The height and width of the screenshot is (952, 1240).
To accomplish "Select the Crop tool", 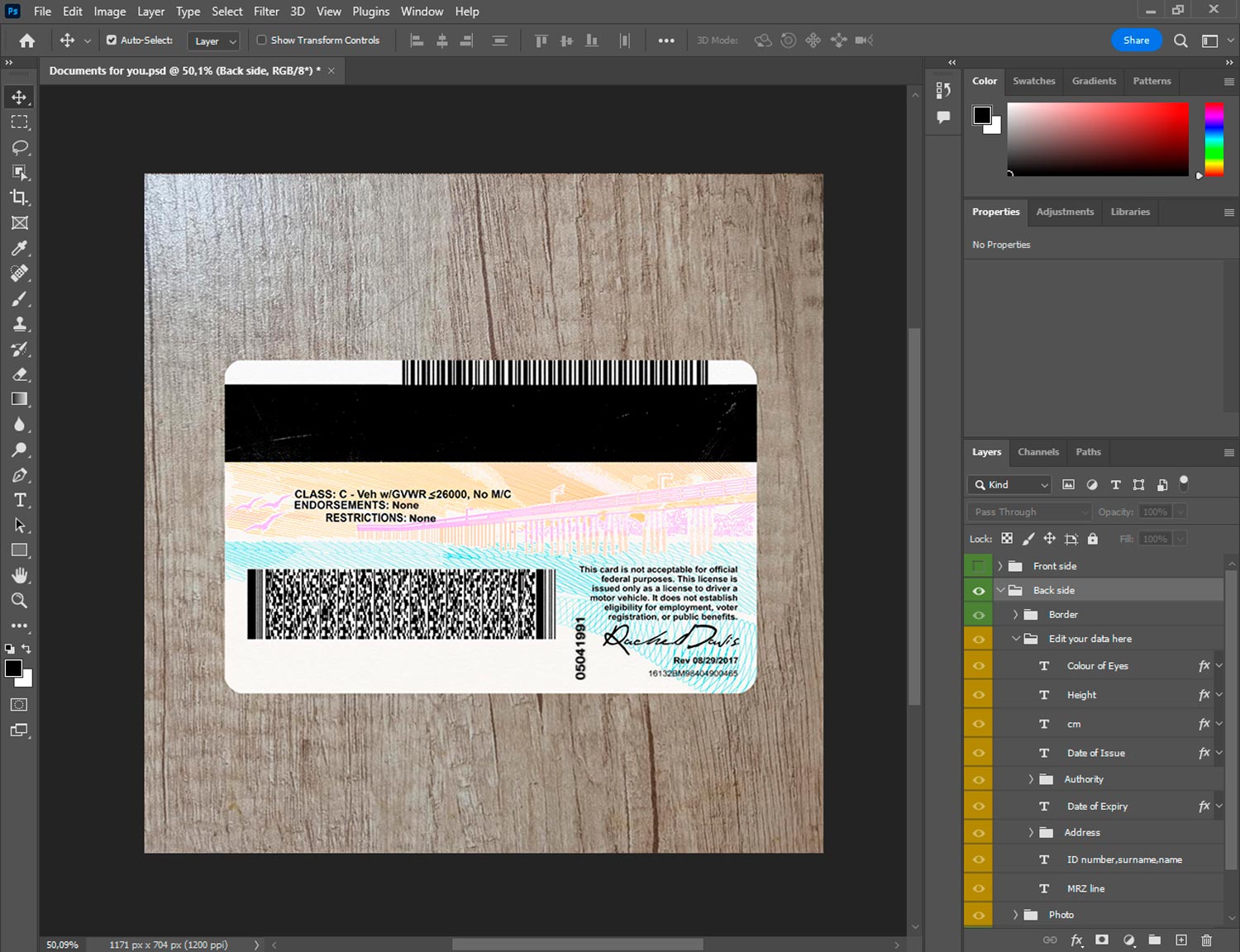I will pyautogui.click(x=20, y=198).
